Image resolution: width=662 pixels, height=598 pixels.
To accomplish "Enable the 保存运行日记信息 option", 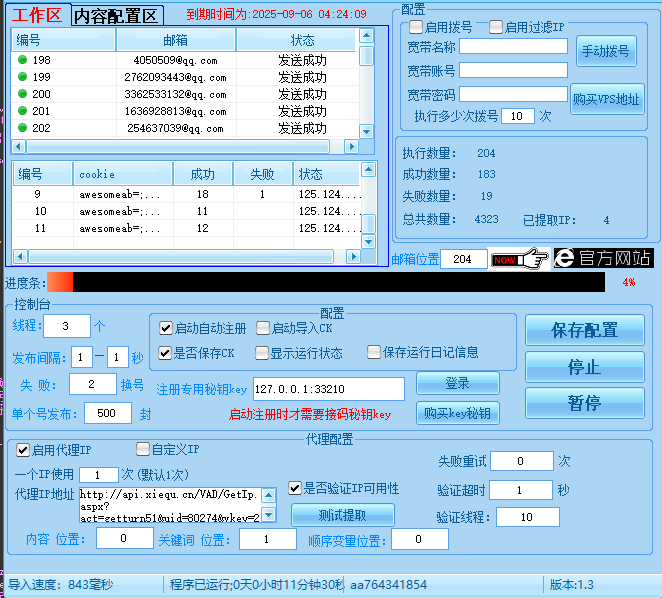I will [374, 352].
